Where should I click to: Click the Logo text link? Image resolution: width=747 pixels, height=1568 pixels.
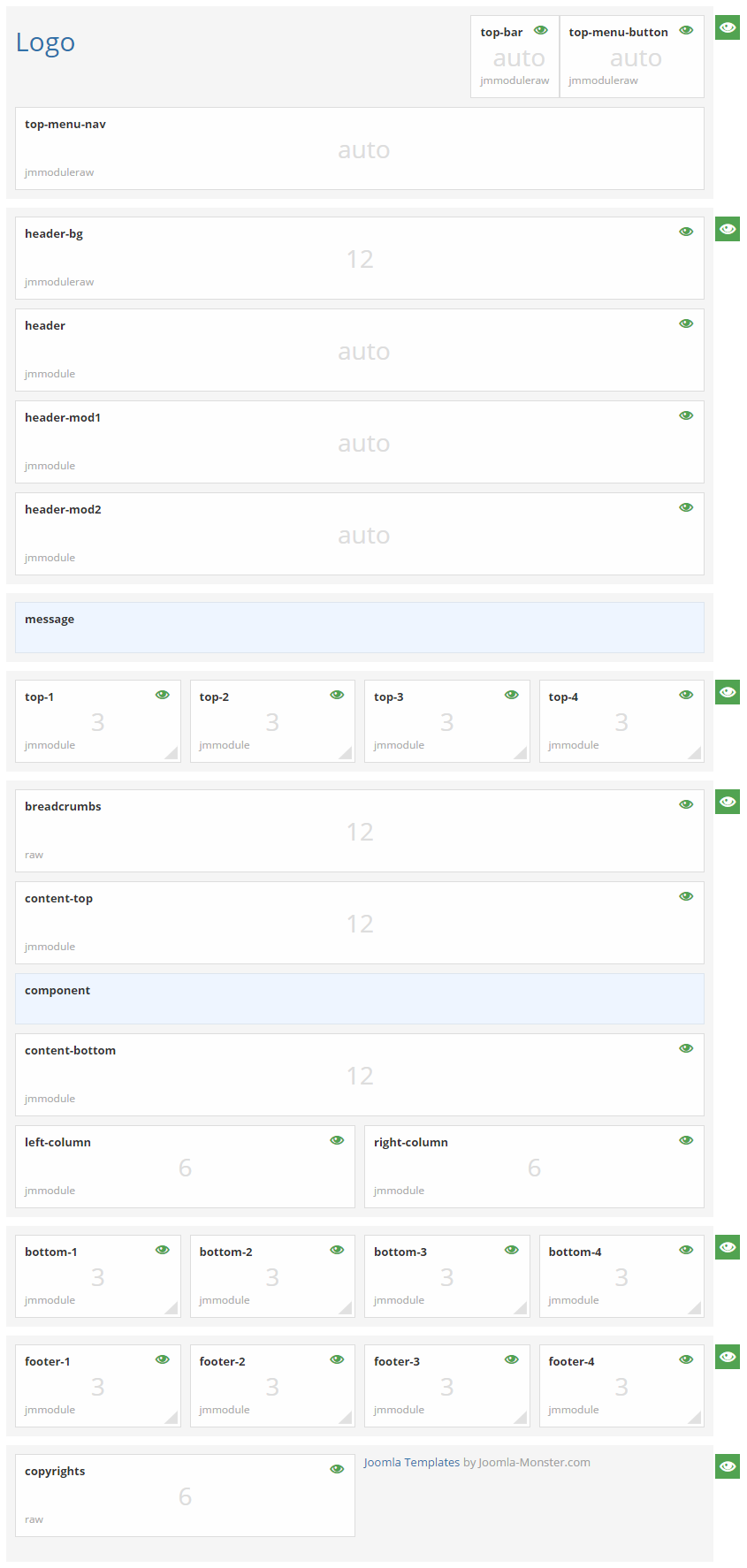[45, 42]
